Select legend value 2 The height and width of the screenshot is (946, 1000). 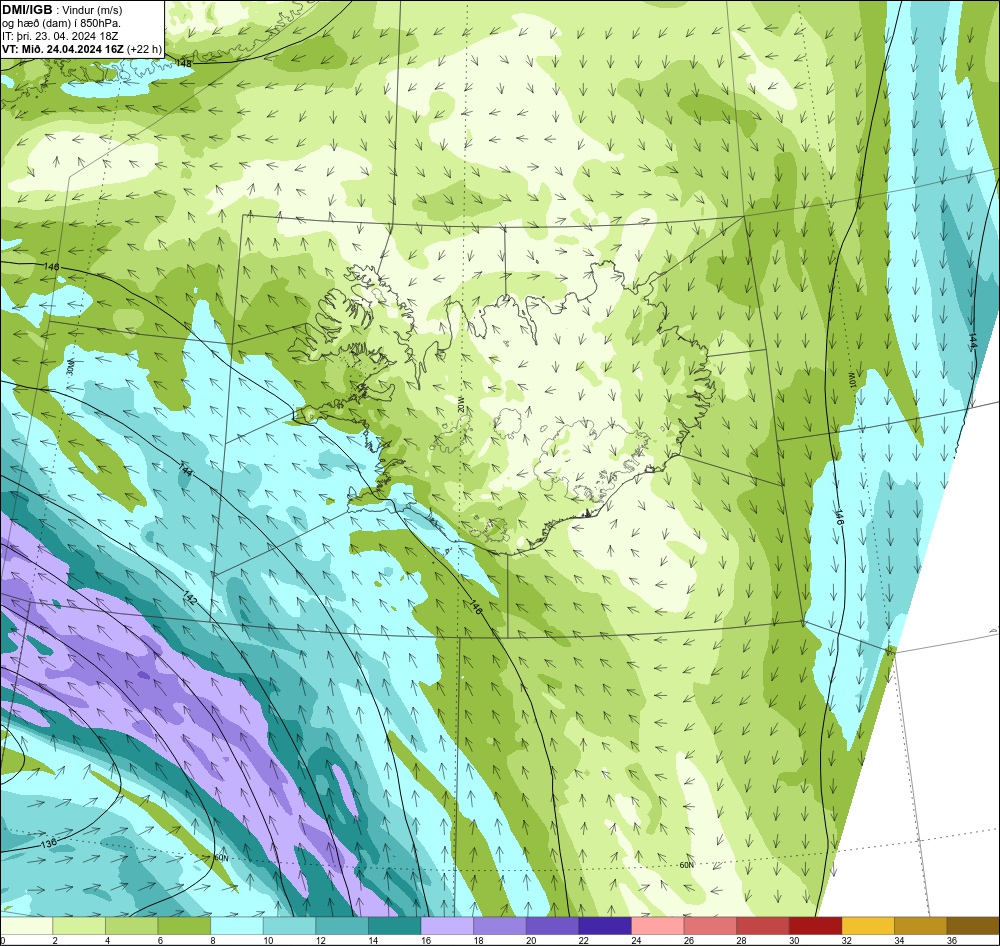[x=55, y=940]
